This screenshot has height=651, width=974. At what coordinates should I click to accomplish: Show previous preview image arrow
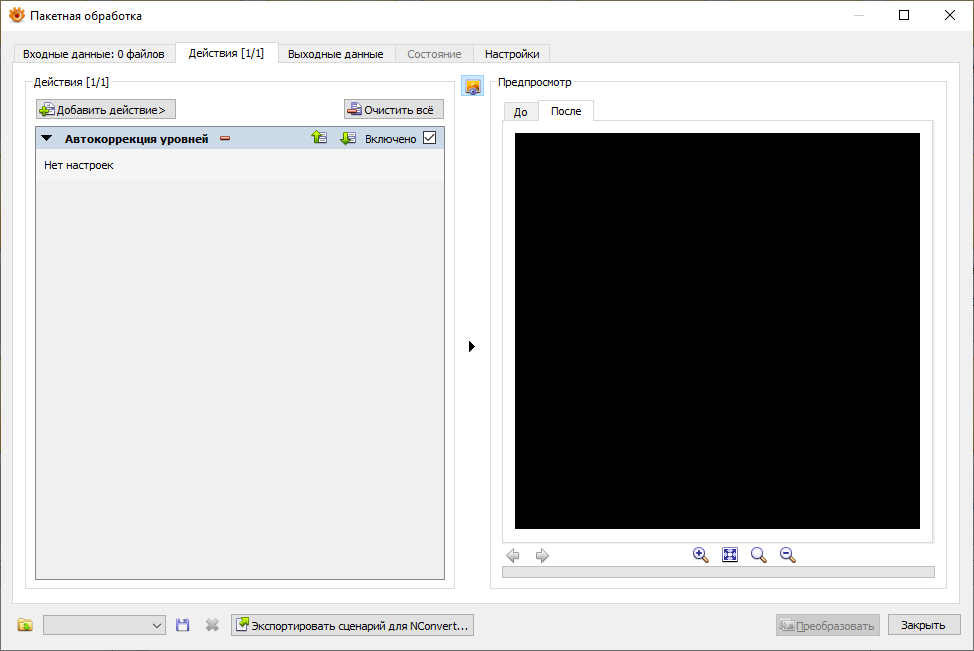(x=513, y=555)
